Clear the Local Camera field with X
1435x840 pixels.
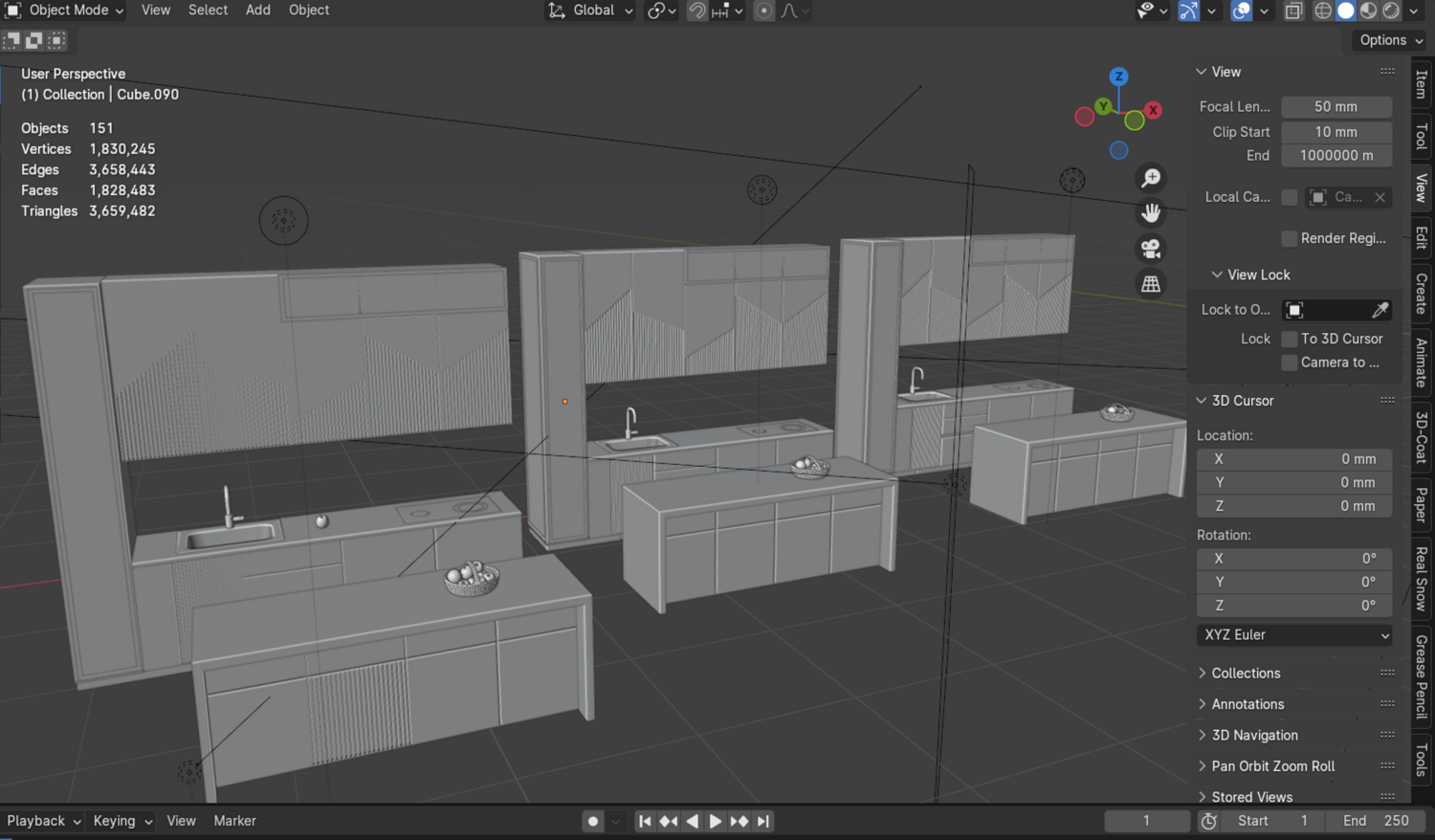[1380, 197]
